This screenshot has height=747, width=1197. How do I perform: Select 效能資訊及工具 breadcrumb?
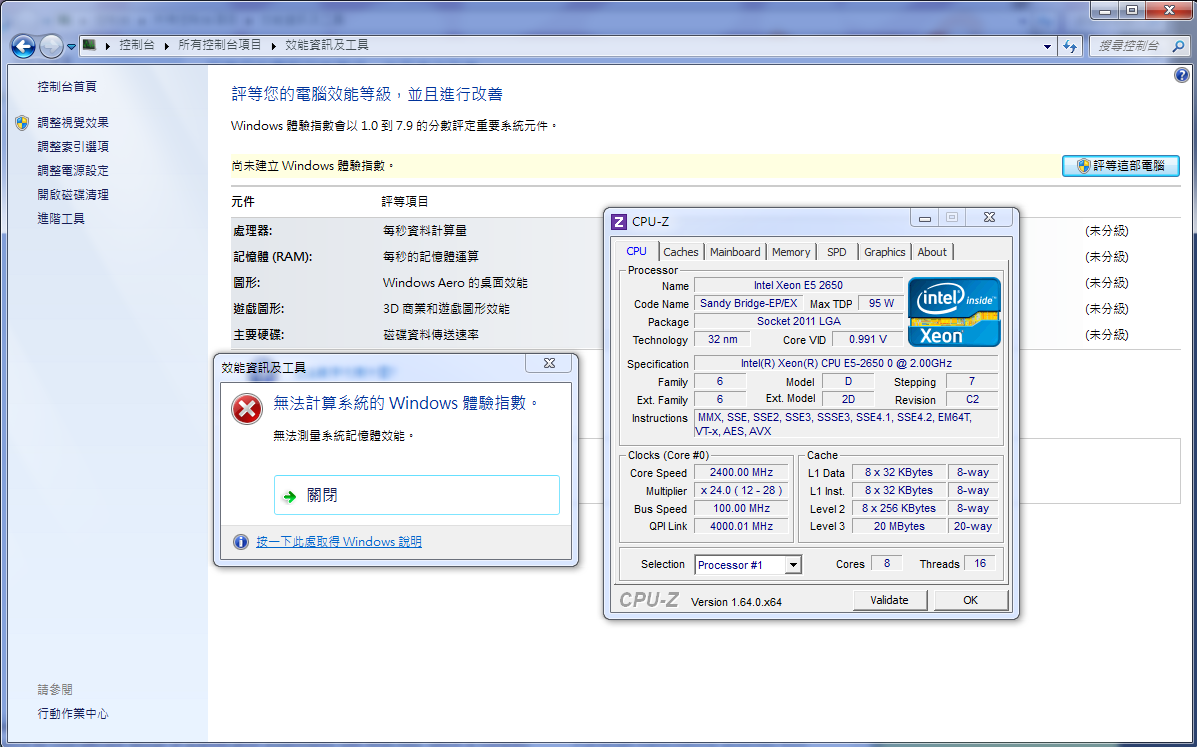point(327,45)
